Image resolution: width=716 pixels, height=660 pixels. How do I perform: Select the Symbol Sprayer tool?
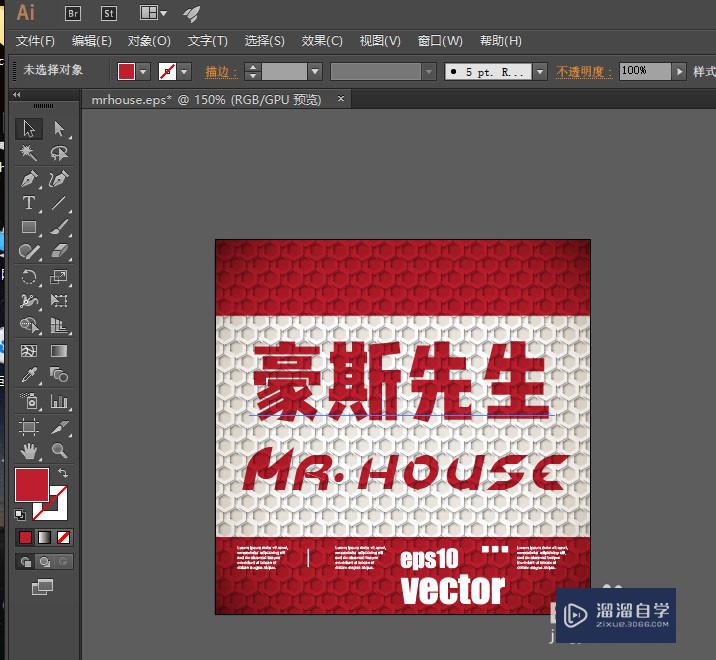click(29, 401)
